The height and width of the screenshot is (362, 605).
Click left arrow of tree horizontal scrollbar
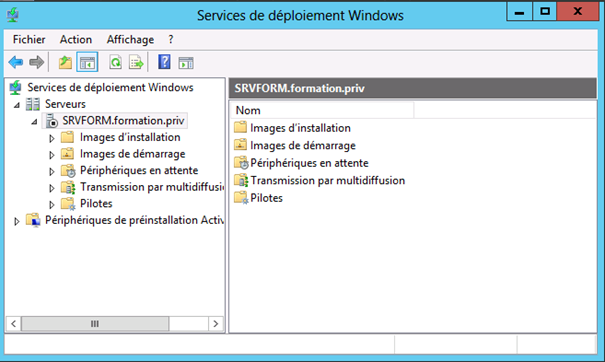[14, 323]
